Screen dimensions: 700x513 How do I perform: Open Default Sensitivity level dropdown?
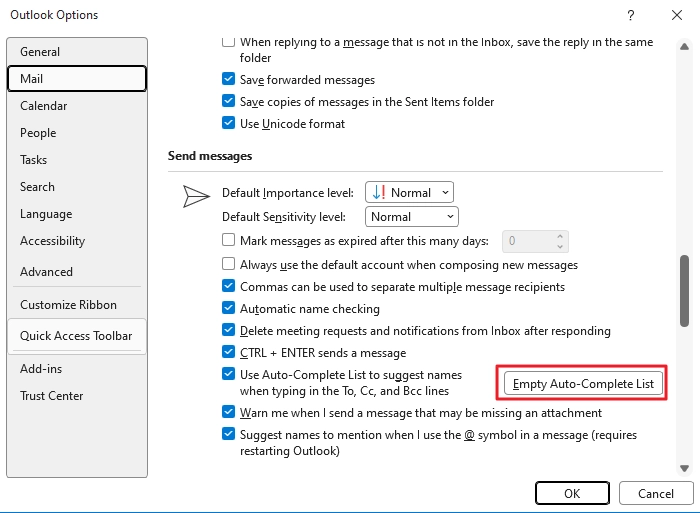pos(412,217)
